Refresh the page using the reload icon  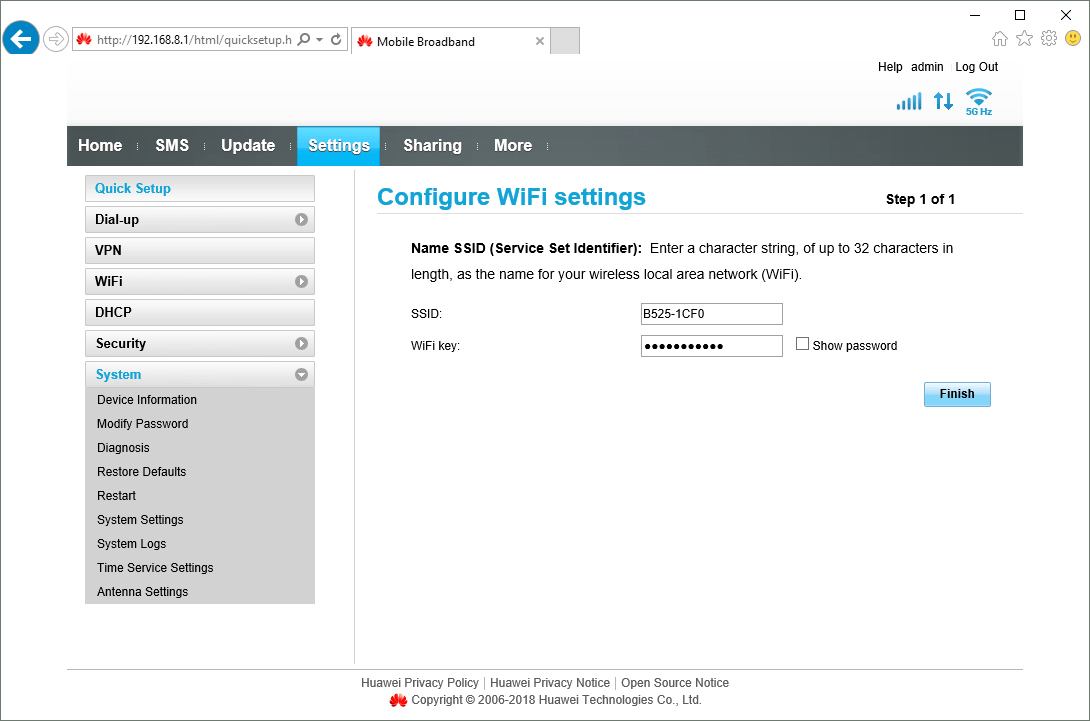[334, 38]
